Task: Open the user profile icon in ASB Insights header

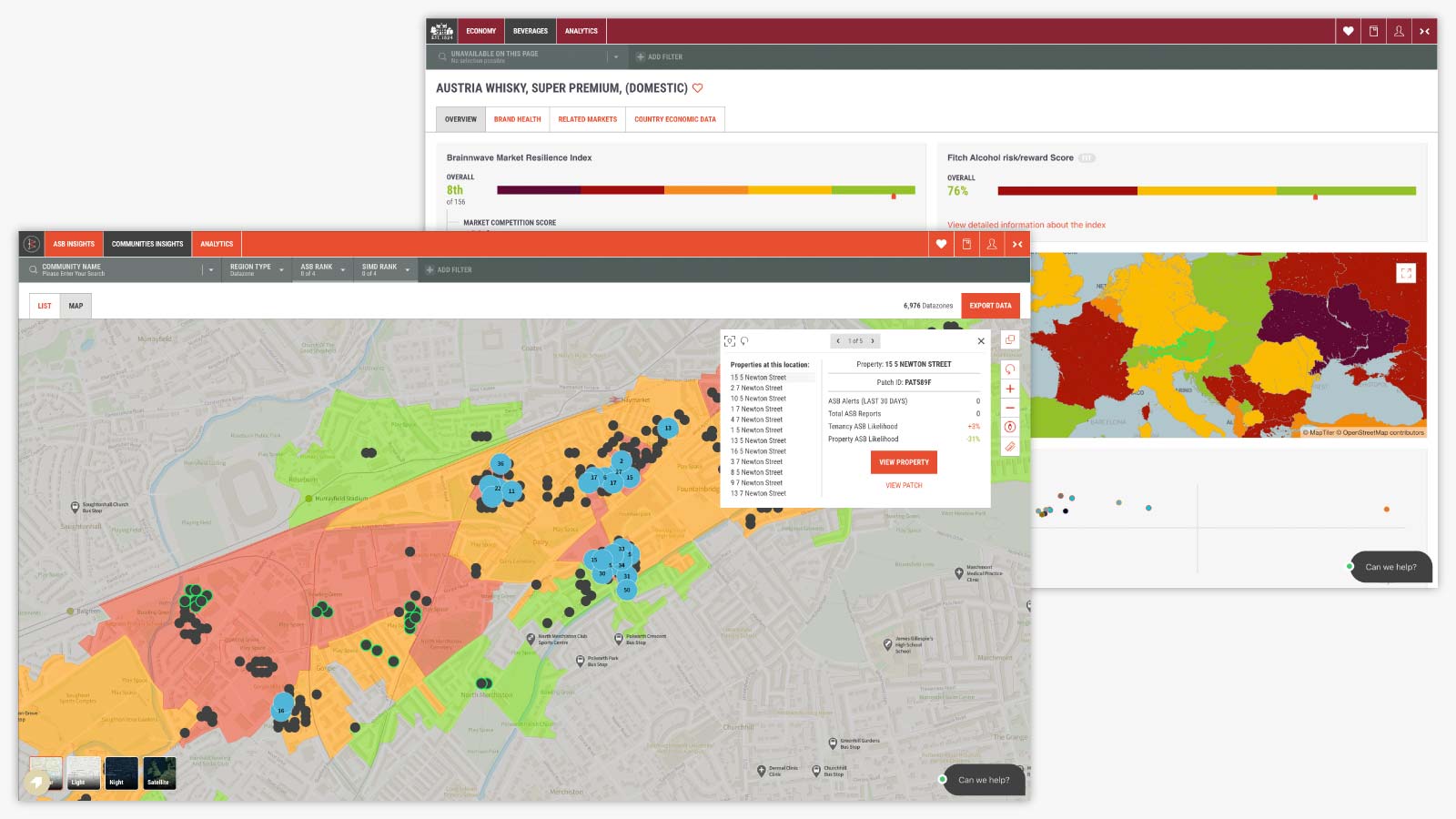Action: point(992,244)
